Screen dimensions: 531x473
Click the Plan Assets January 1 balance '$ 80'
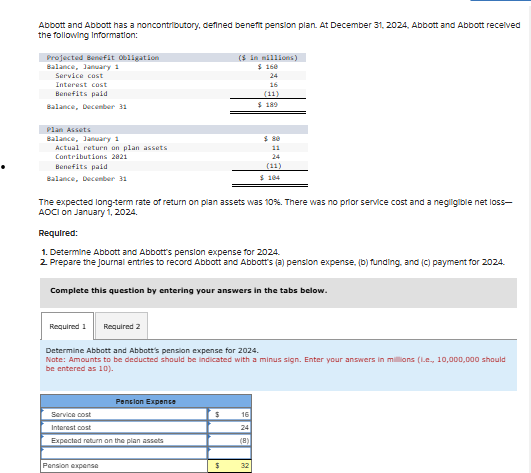click(272, 138)
